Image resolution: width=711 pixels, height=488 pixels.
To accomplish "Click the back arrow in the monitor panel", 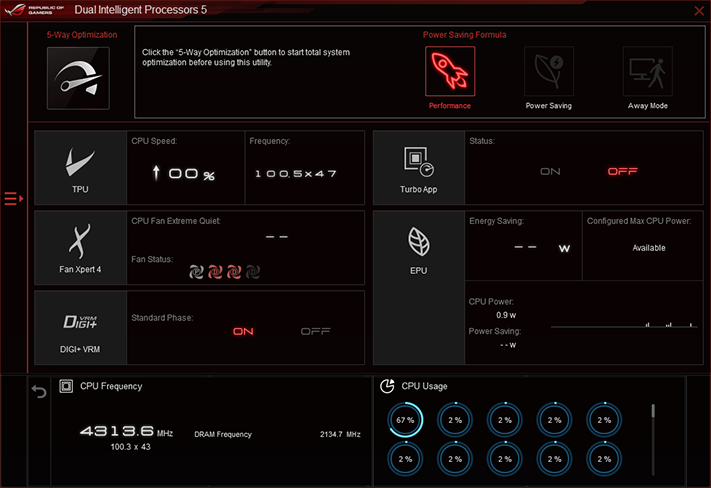I will (x=39, y=391).
